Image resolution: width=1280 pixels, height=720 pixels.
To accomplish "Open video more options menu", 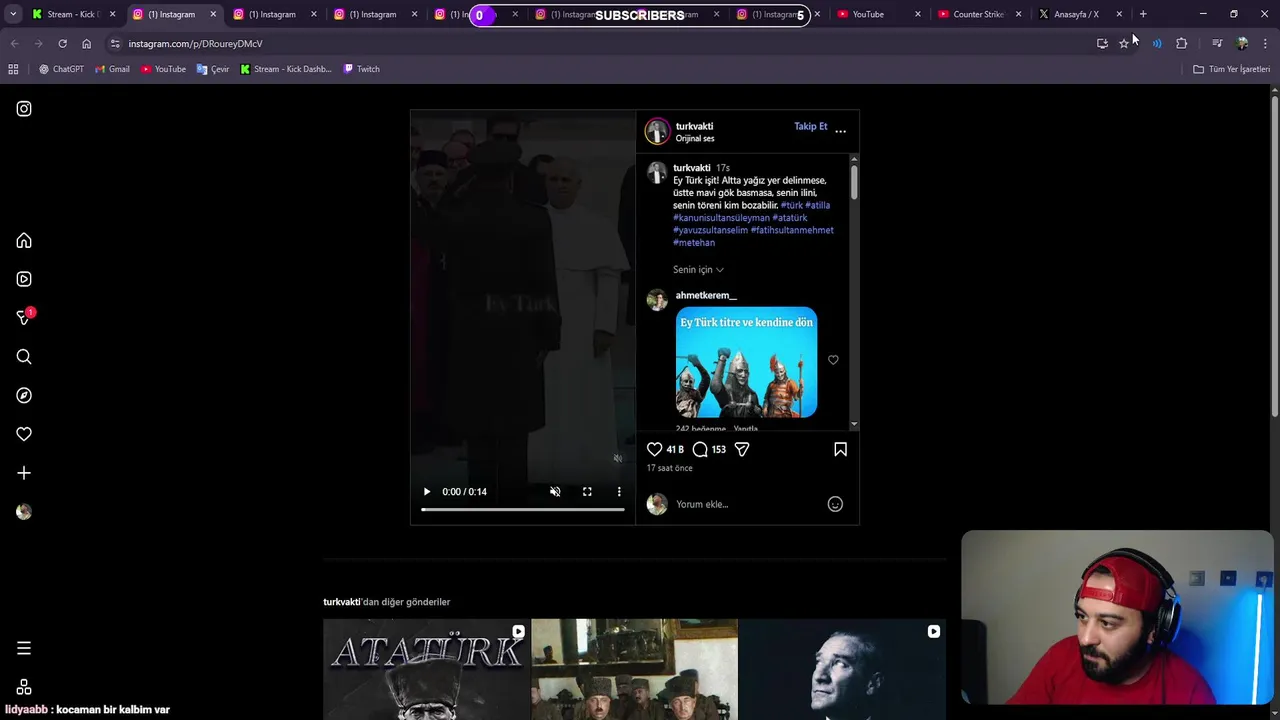I will tap(619, 492).
